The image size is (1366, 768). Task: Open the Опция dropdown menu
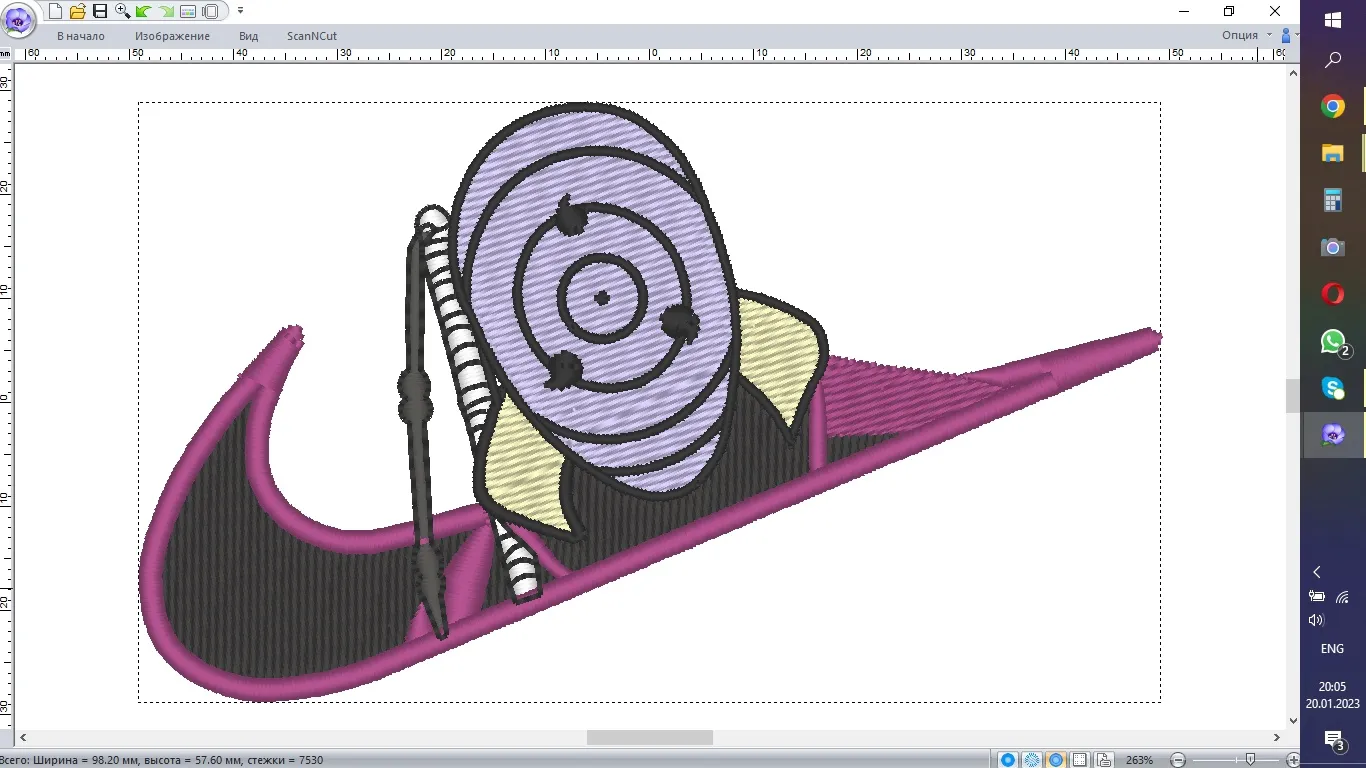point(1247,35)
